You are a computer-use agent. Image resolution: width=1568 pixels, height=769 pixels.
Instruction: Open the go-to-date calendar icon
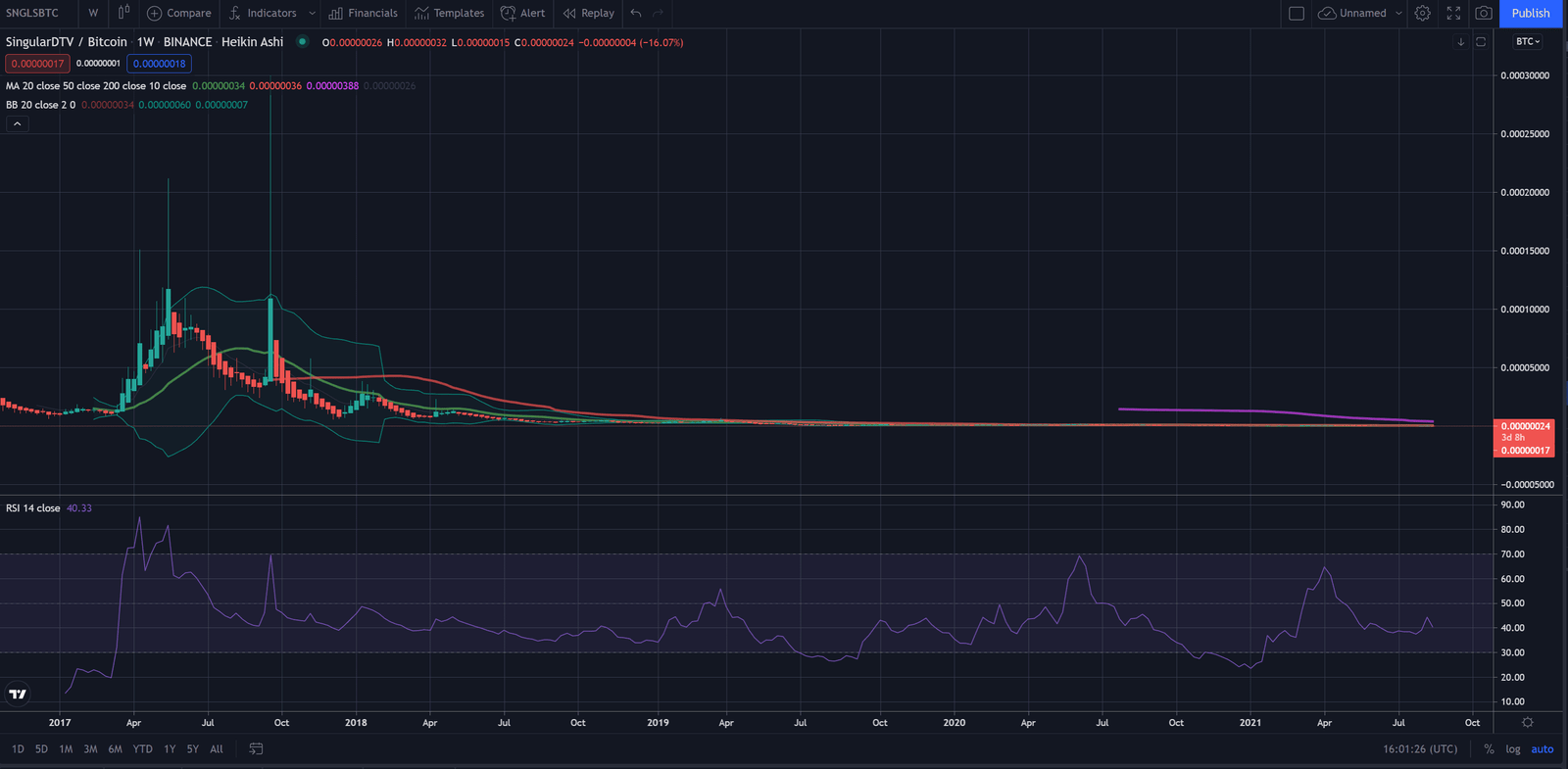click(256, 748)
